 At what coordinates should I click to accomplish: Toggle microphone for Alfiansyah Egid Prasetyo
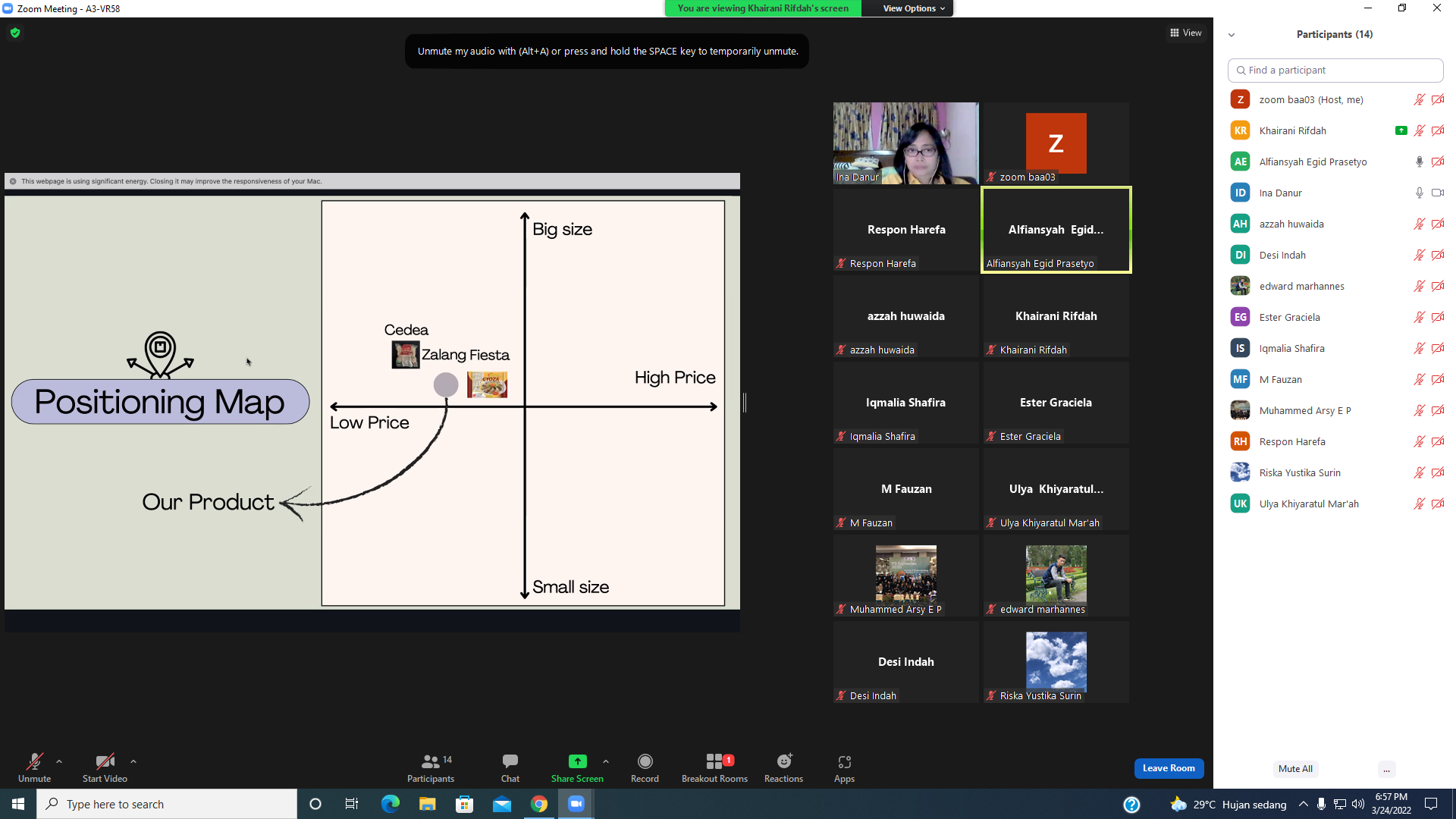pyautogui.click(x=1420, y=162)
